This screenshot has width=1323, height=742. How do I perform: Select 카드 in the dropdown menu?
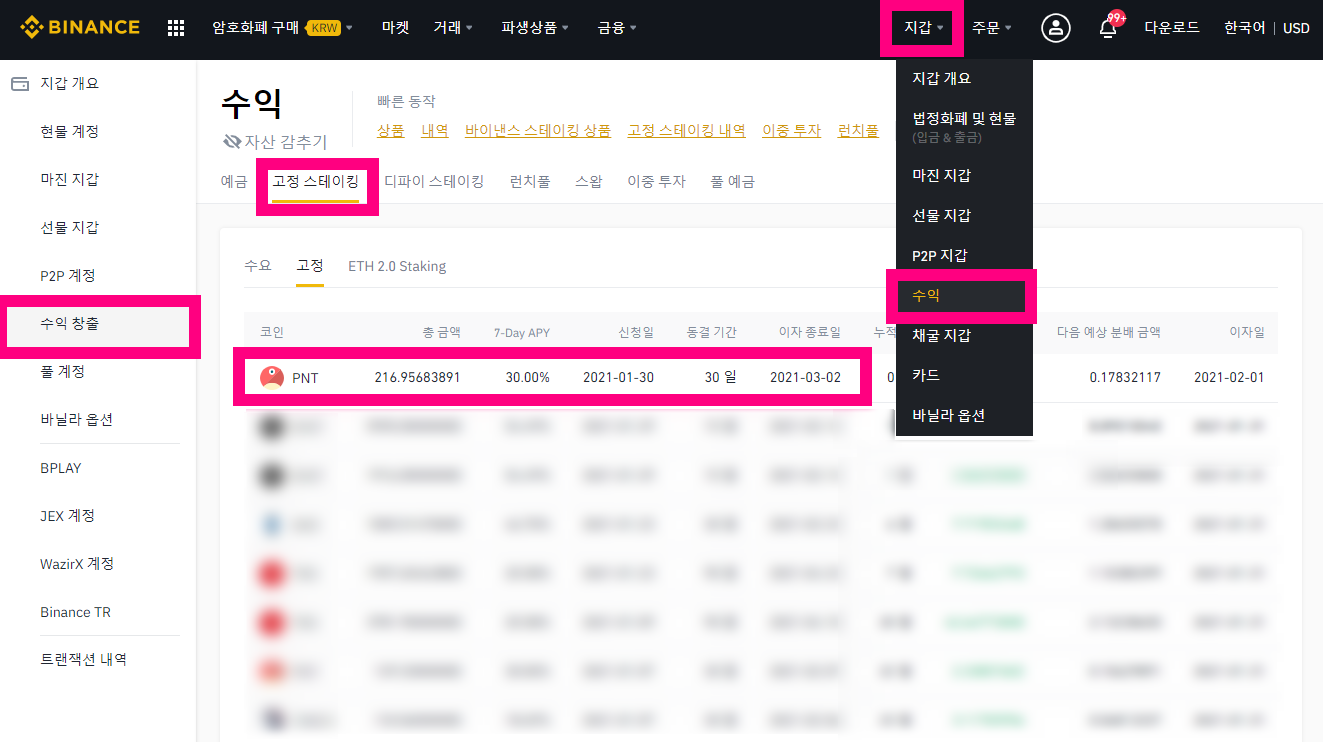964,375
